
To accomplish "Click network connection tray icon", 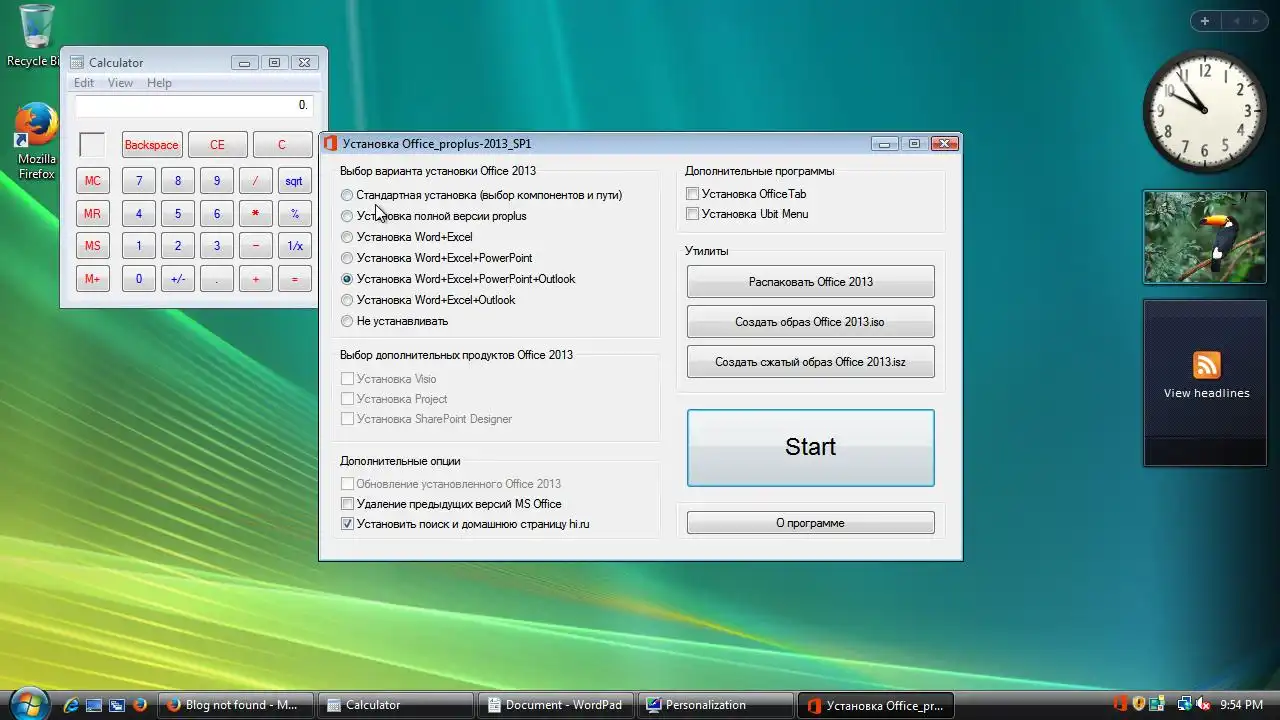I will click(1185, 704).
